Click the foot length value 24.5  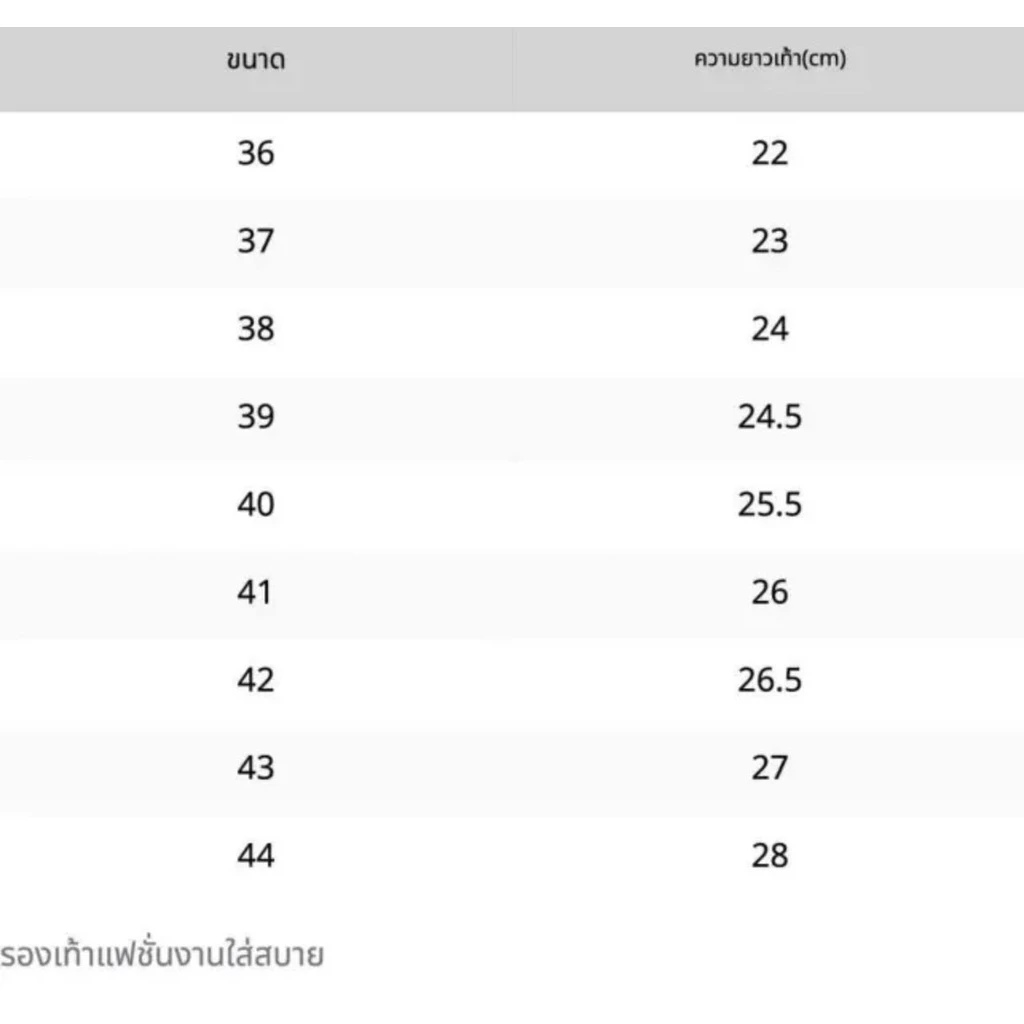770,417
